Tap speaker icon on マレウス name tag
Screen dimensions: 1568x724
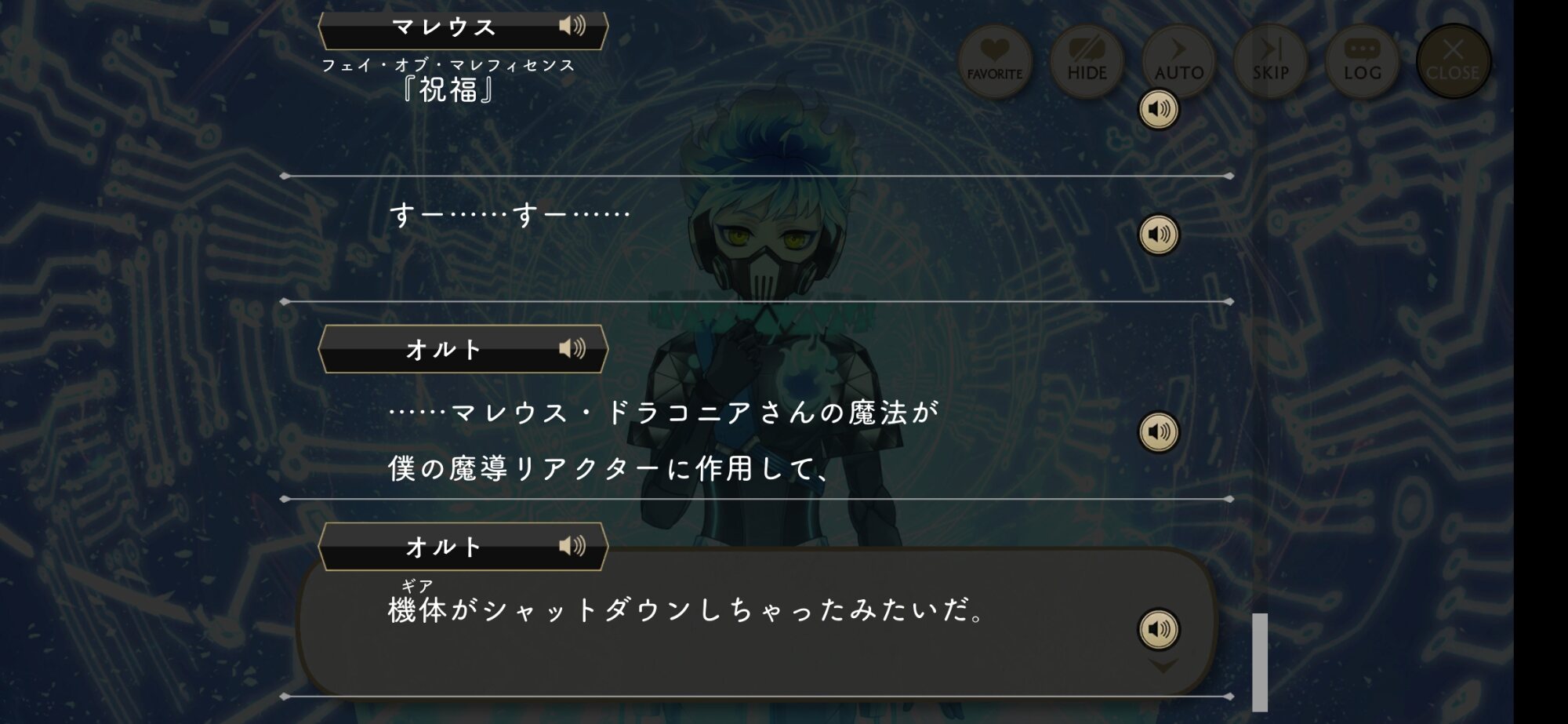pyautogui.click(x=572, y=26)
